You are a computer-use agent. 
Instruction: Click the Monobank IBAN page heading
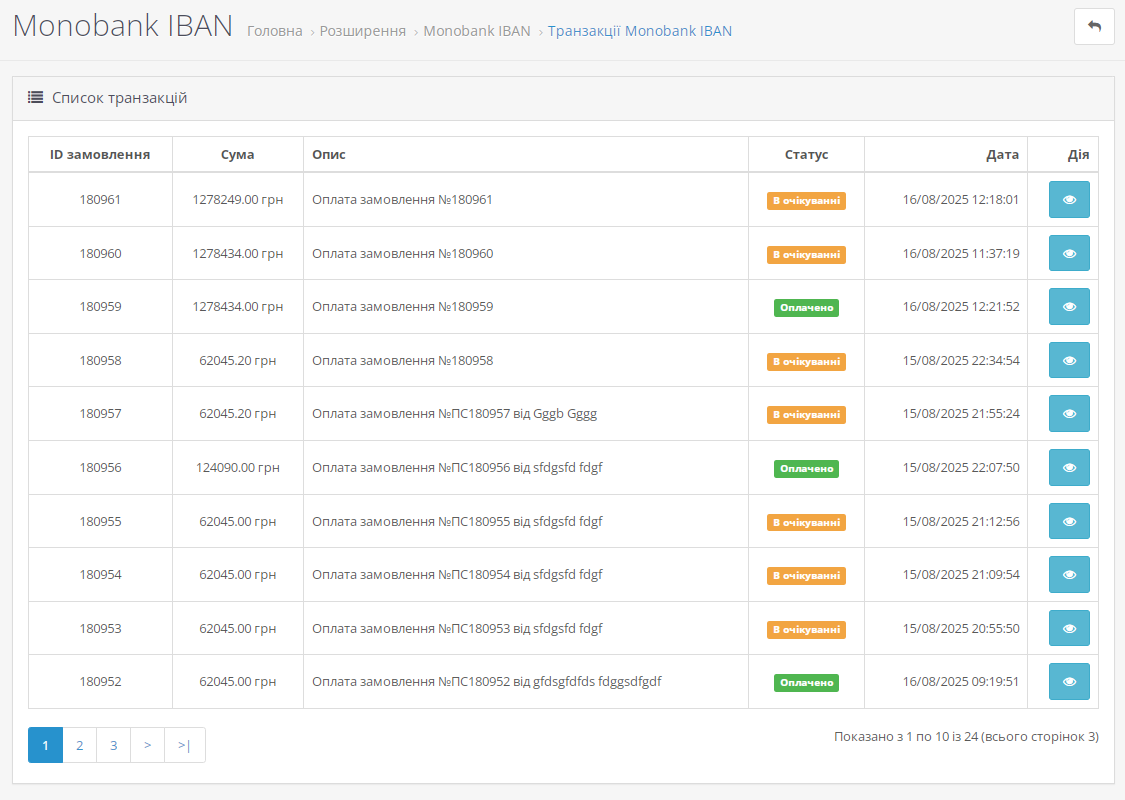click(x=123, y=26)
